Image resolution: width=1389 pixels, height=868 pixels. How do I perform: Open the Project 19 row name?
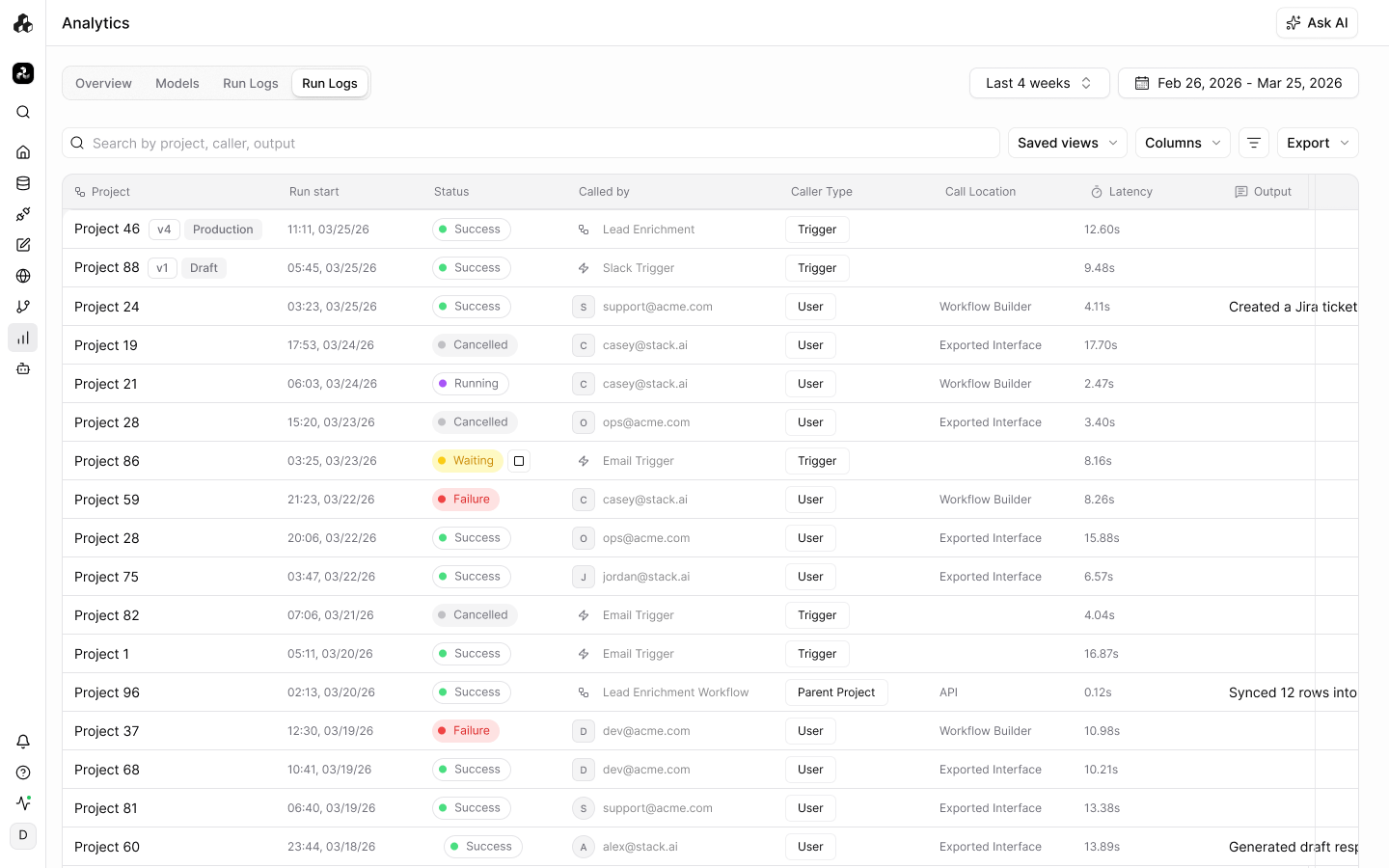pos(106,345)
